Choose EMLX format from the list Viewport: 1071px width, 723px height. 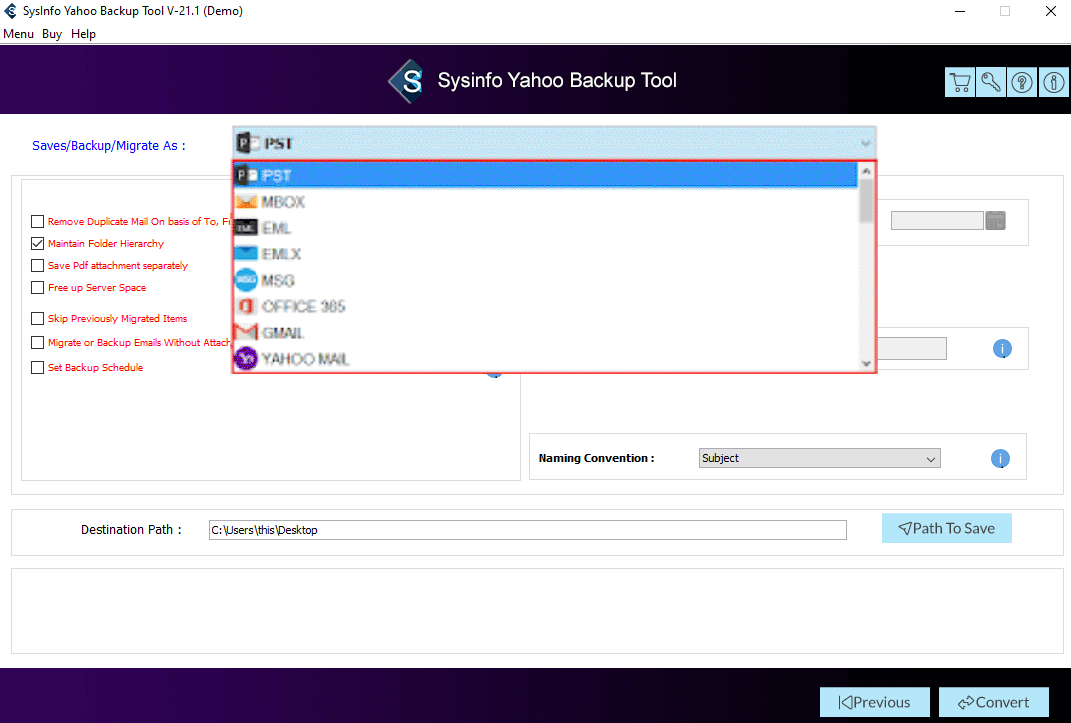pos(545,254)
